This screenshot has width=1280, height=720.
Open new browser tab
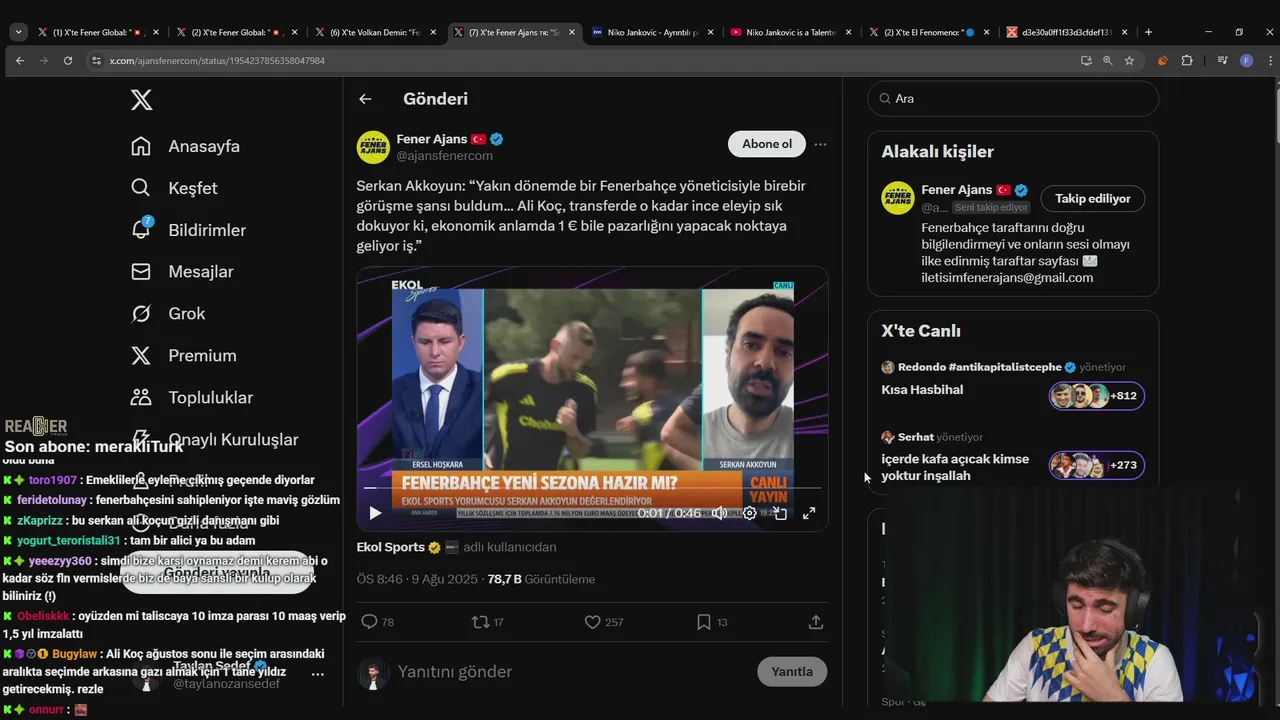tap(1148, 32)
